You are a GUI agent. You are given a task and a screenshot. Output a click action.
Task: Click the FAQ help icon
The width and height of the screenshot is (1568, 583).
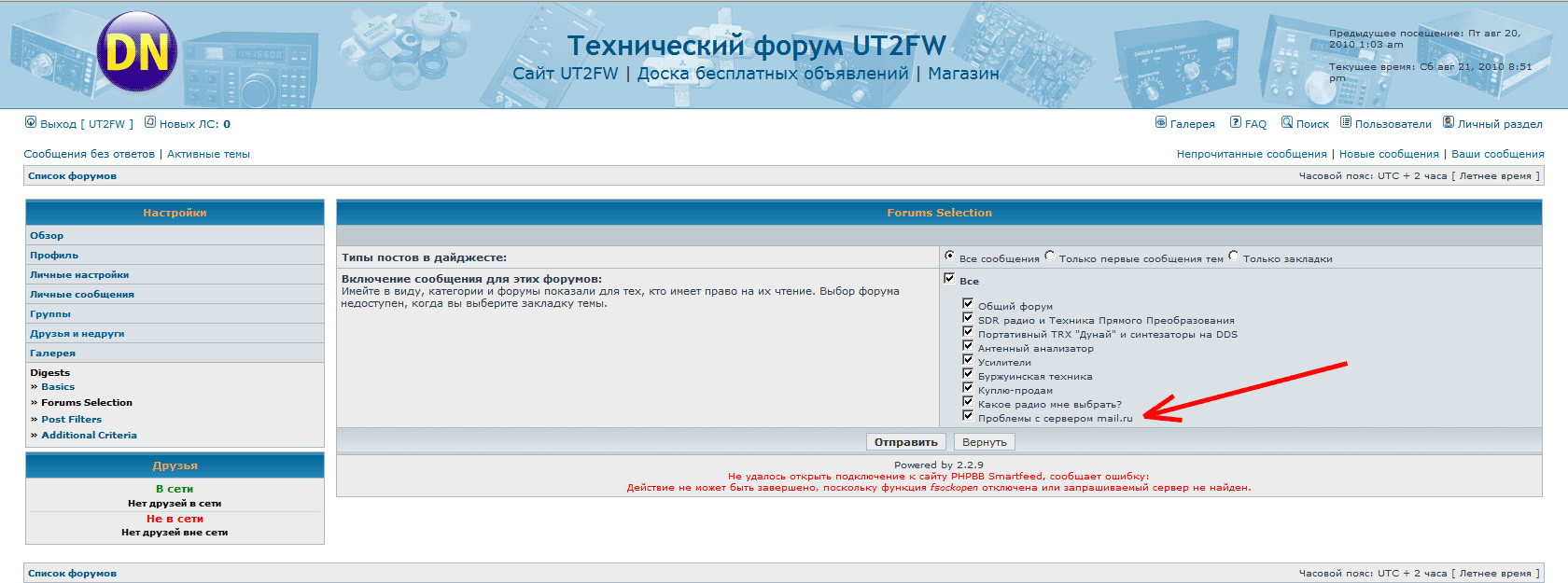[x=1236, y=122]
